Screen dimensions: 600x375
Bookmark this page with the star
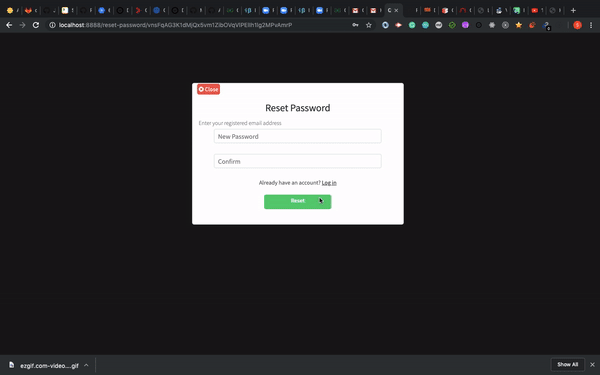click(x=368, y=25)
